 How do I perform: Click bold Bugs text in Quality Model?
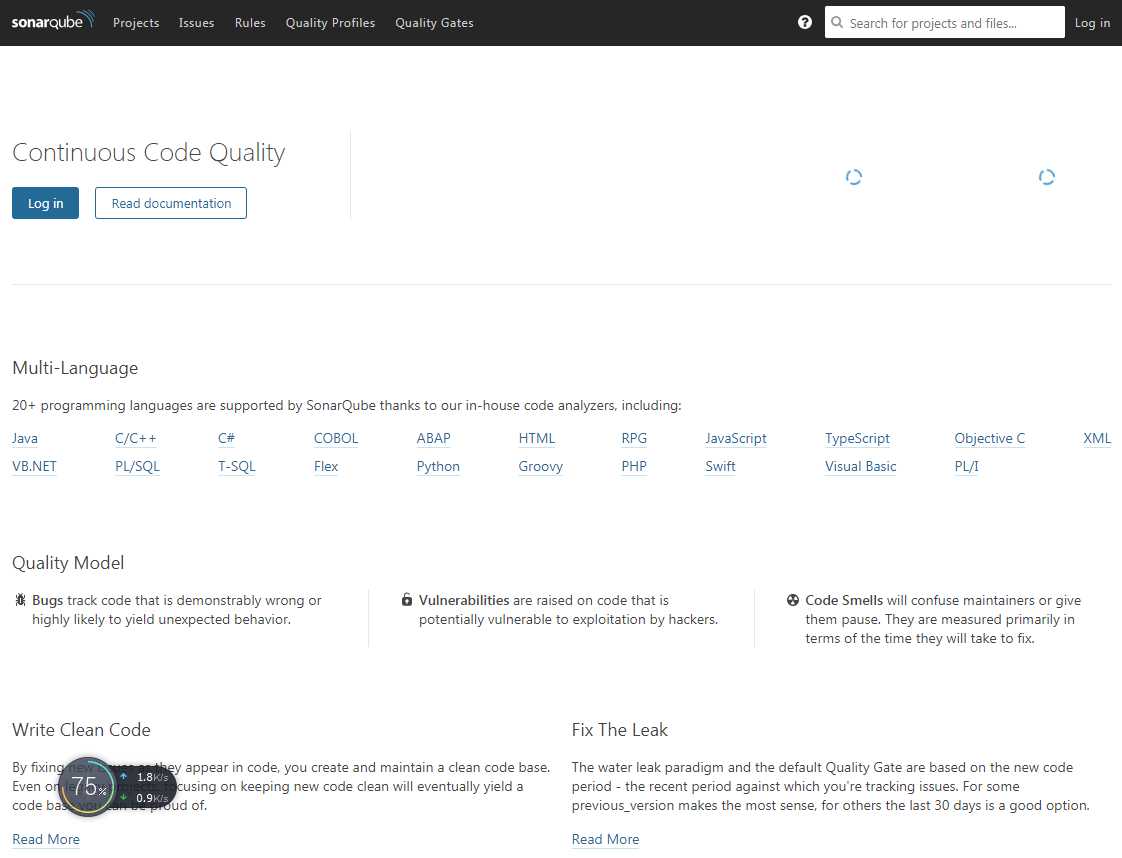point(47,600)
